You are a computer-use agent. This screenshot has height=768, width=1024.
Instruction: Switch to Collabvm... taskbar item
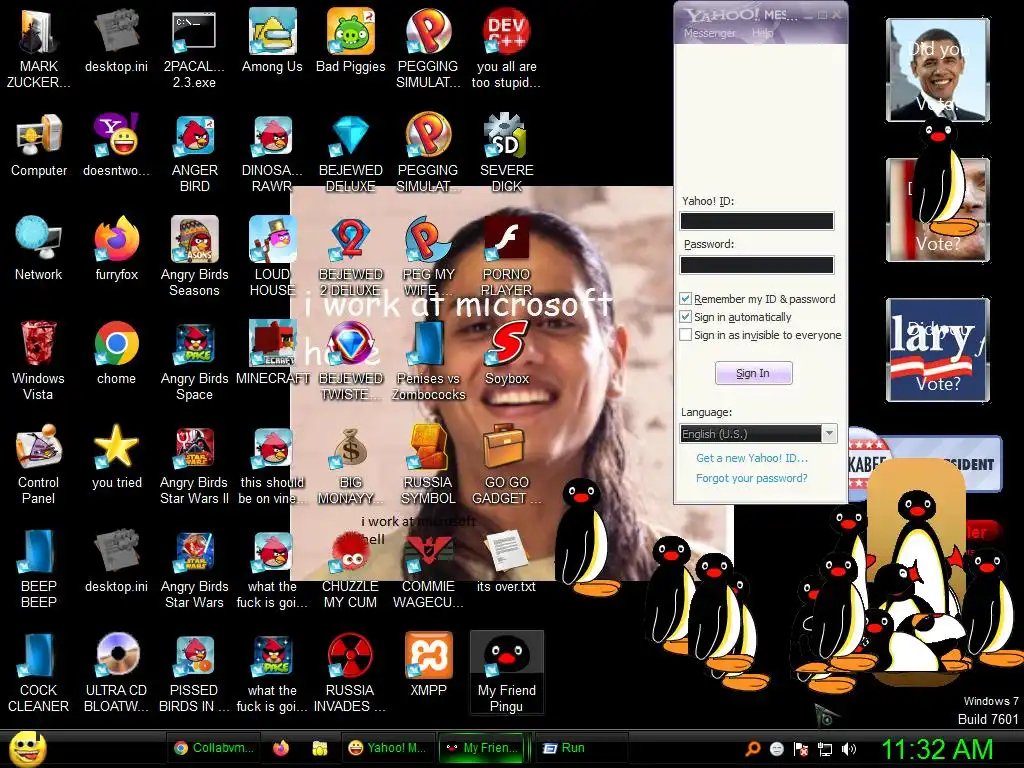click(214, 748)
